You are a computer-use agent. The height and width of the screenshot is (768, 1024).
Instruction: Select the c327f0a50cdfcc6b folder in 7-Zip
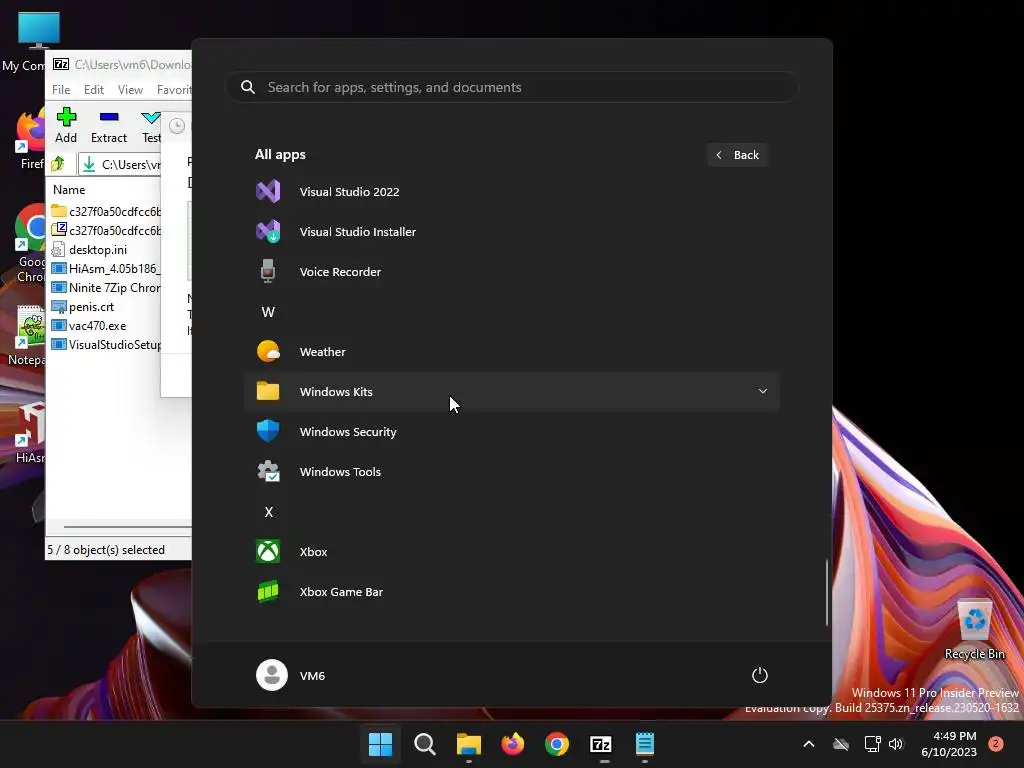[x=104, y=211]
